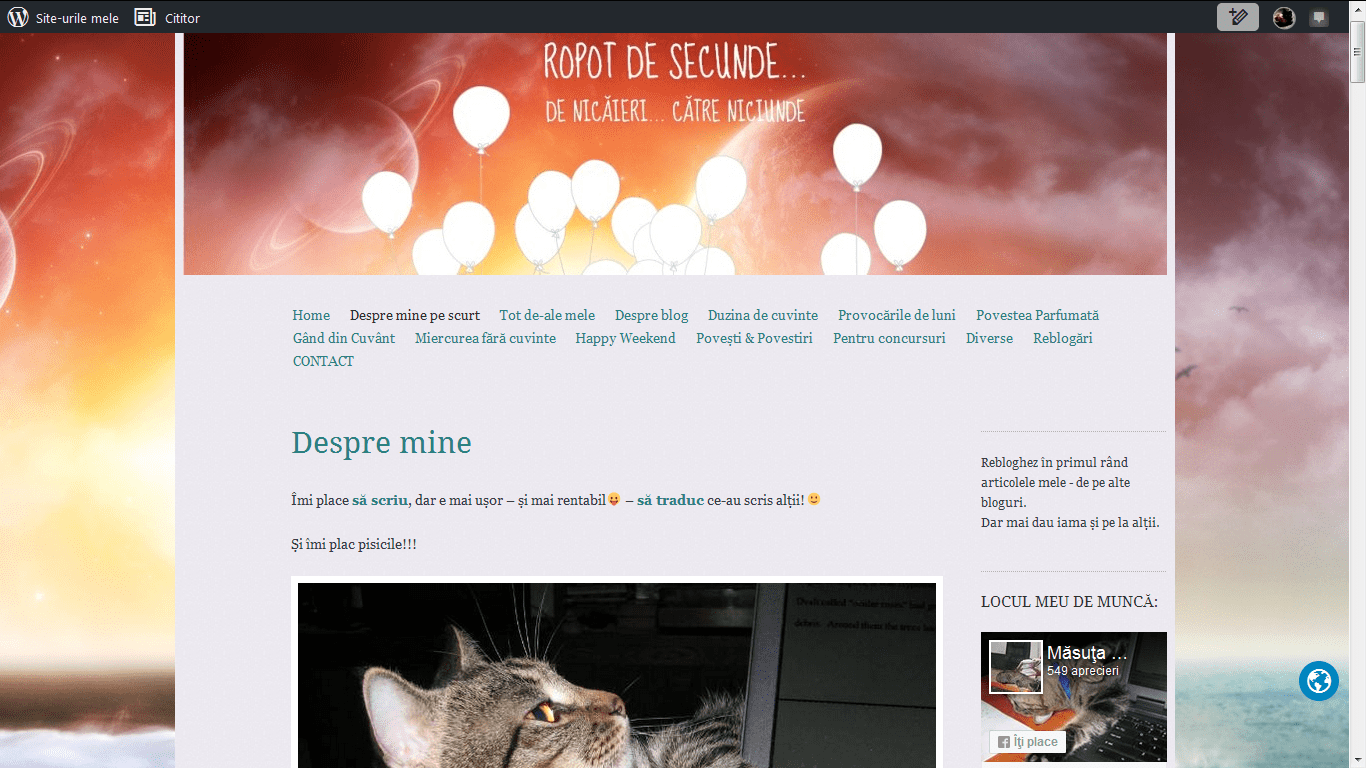The image size is (1366, 768).
Task: Click the Facebook Îți place like button
Action: (x=1027, y=742)
